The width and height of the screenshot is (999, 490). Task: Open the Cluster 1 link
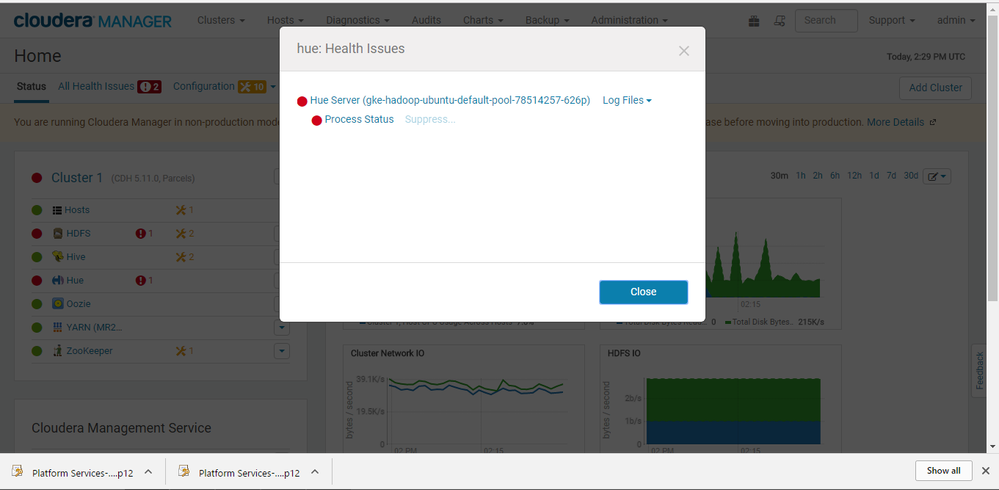77,178
